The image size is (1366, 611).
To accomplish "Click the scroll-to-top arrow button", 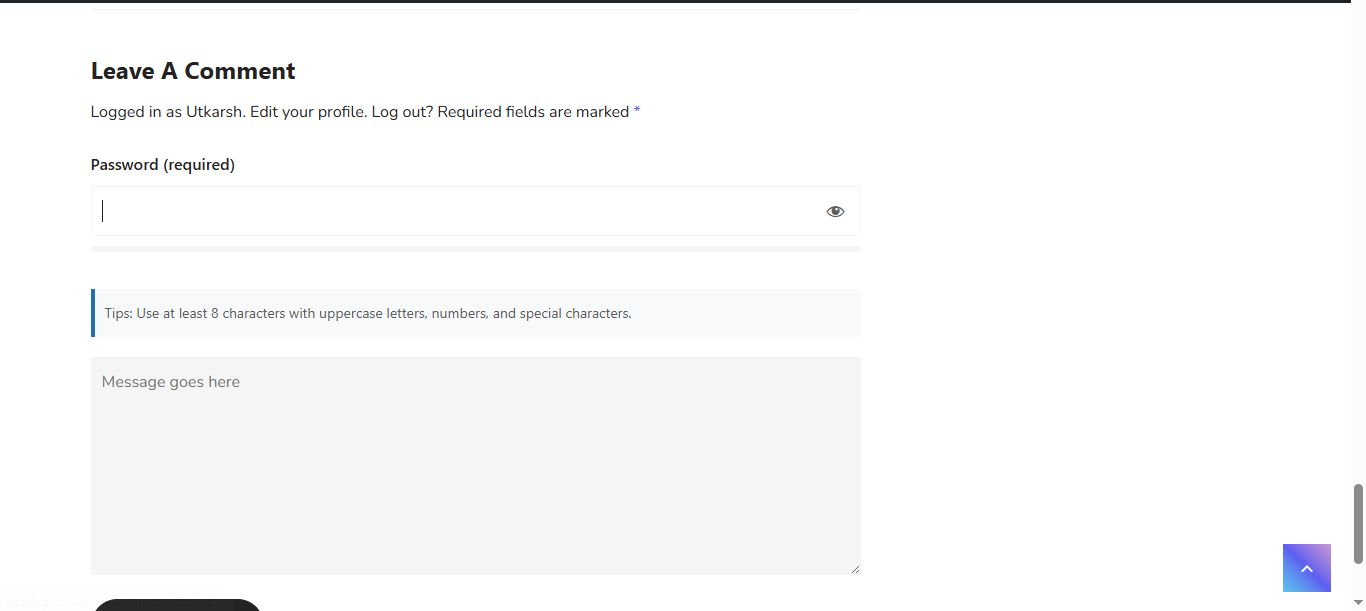I will coord(1306,568).
